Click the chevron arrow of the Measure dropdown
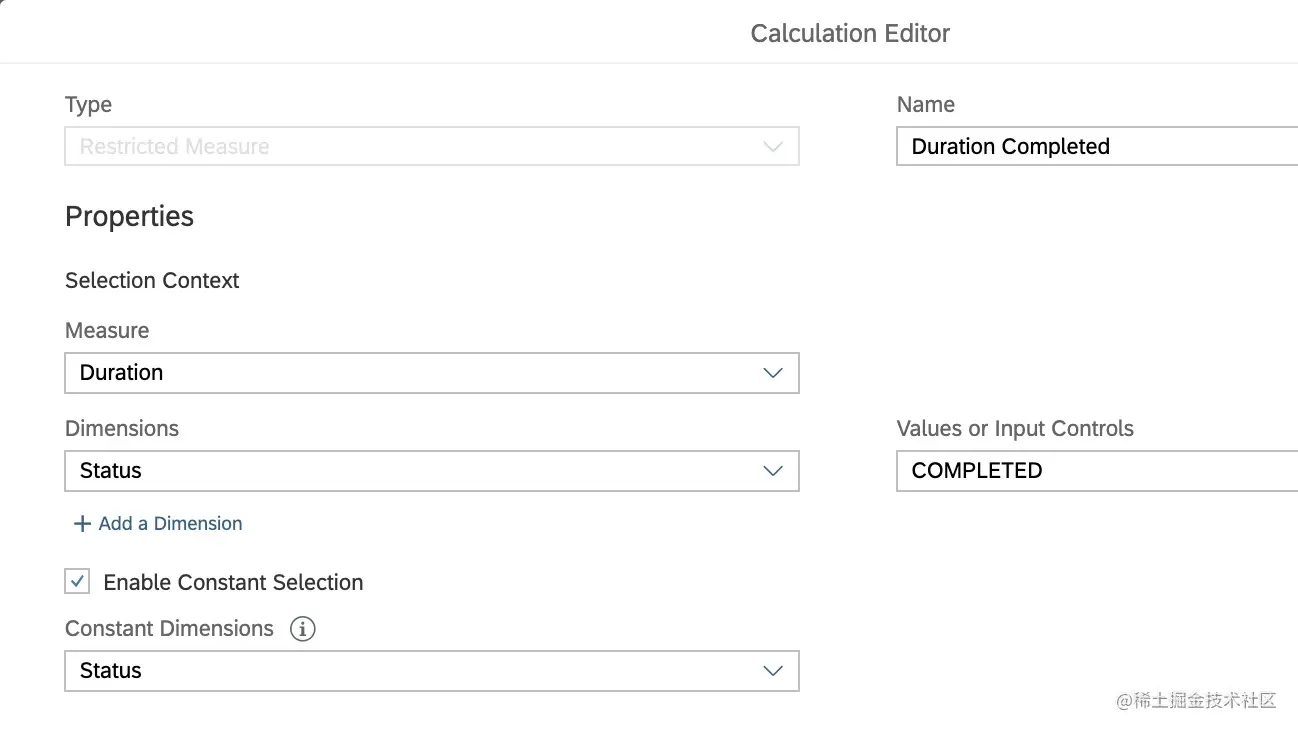This screenshot has height=732, width=1298. [x=772, y=373]
